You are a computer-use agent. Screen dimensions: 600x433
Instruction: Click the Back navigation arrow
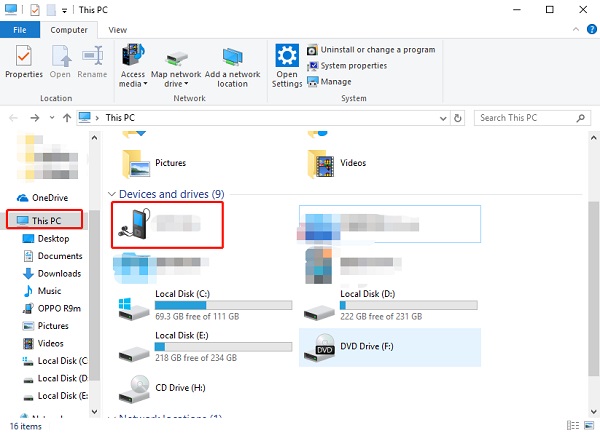click(x=13, y=118)
